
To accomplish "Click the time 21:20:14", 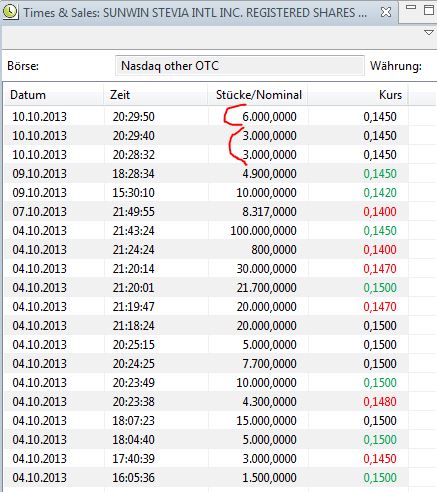I will click(133, 269).
